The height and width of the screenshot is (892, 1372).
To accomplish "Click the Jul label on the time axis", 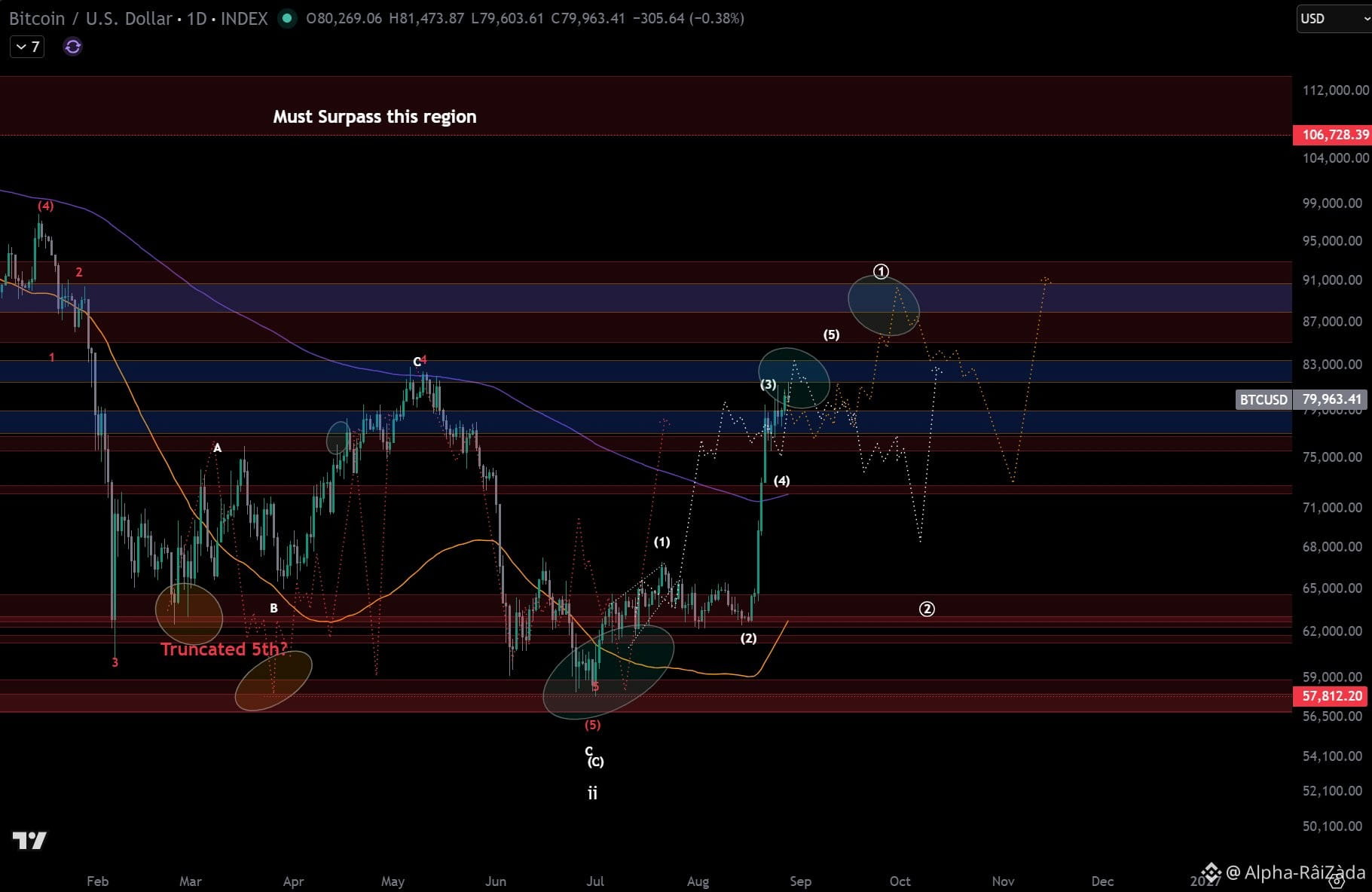I will coord(595,881).
